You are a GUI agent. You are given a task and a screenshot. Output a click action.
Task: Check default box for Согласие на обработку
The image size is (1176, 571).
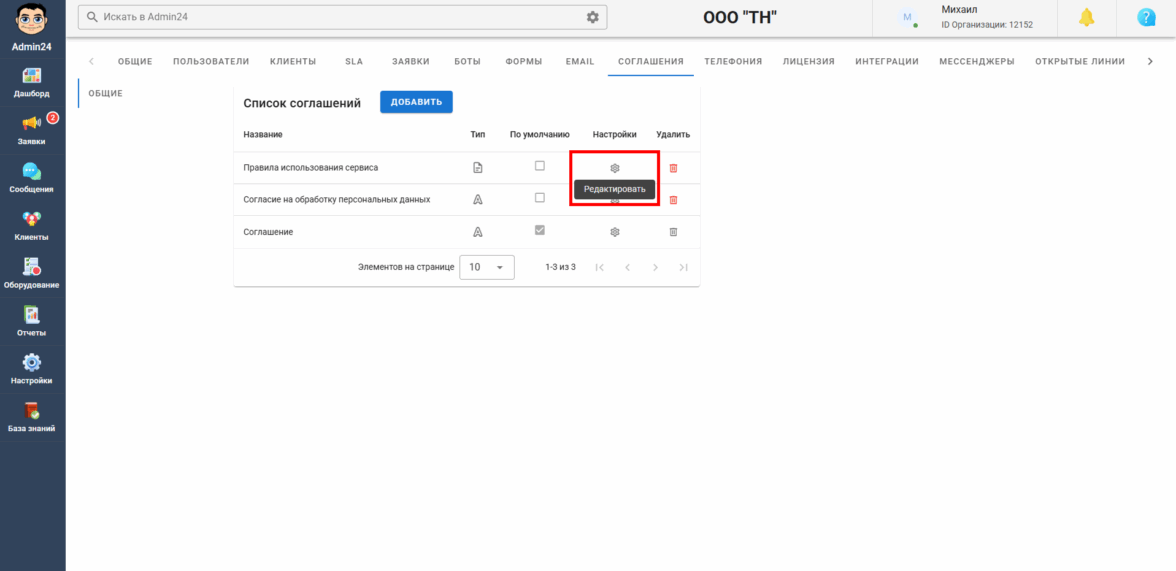pos(539,198)
